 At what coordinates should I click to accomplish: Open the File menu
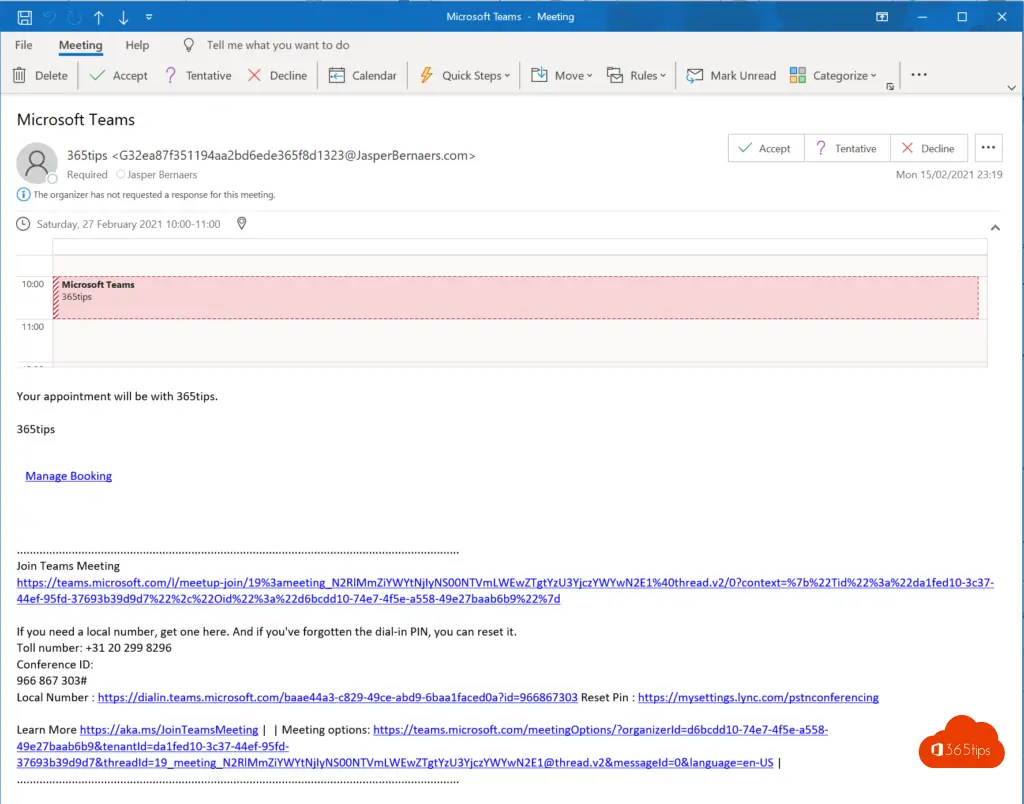click(24, 45)
